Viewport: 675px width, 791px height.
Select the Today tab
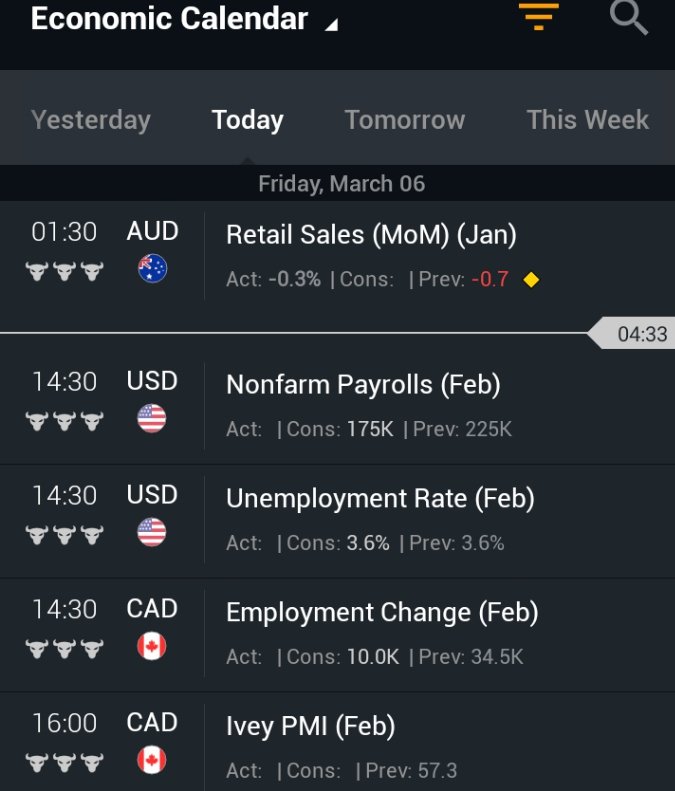[x=248, y=120]
